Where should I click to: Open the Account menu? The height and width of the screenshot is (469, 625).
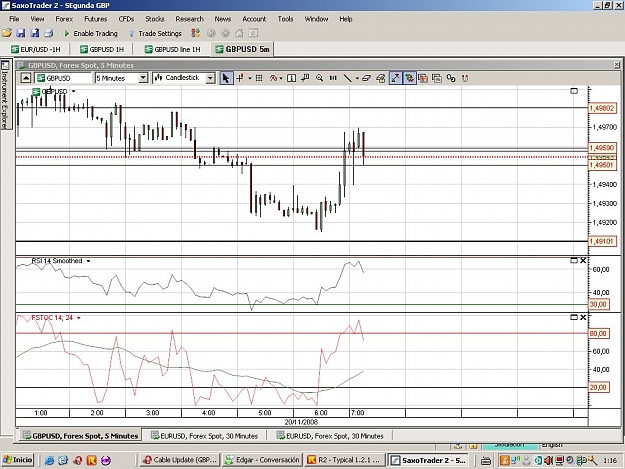[254, 19]
